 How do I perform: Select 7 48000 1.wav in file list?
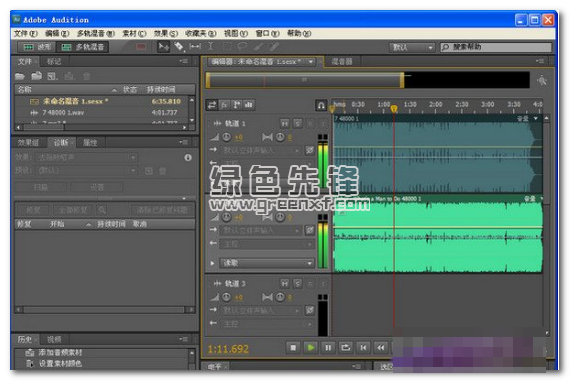pos(103,113)
